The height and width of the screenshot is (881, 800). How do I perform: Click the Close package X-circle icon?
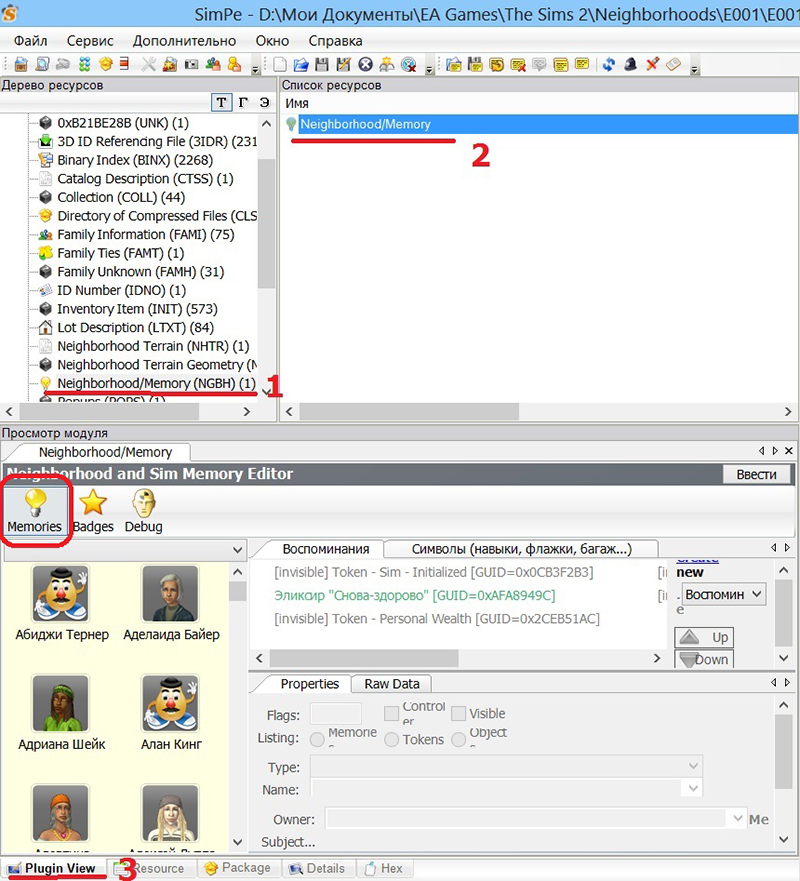[x=365, y=65]
